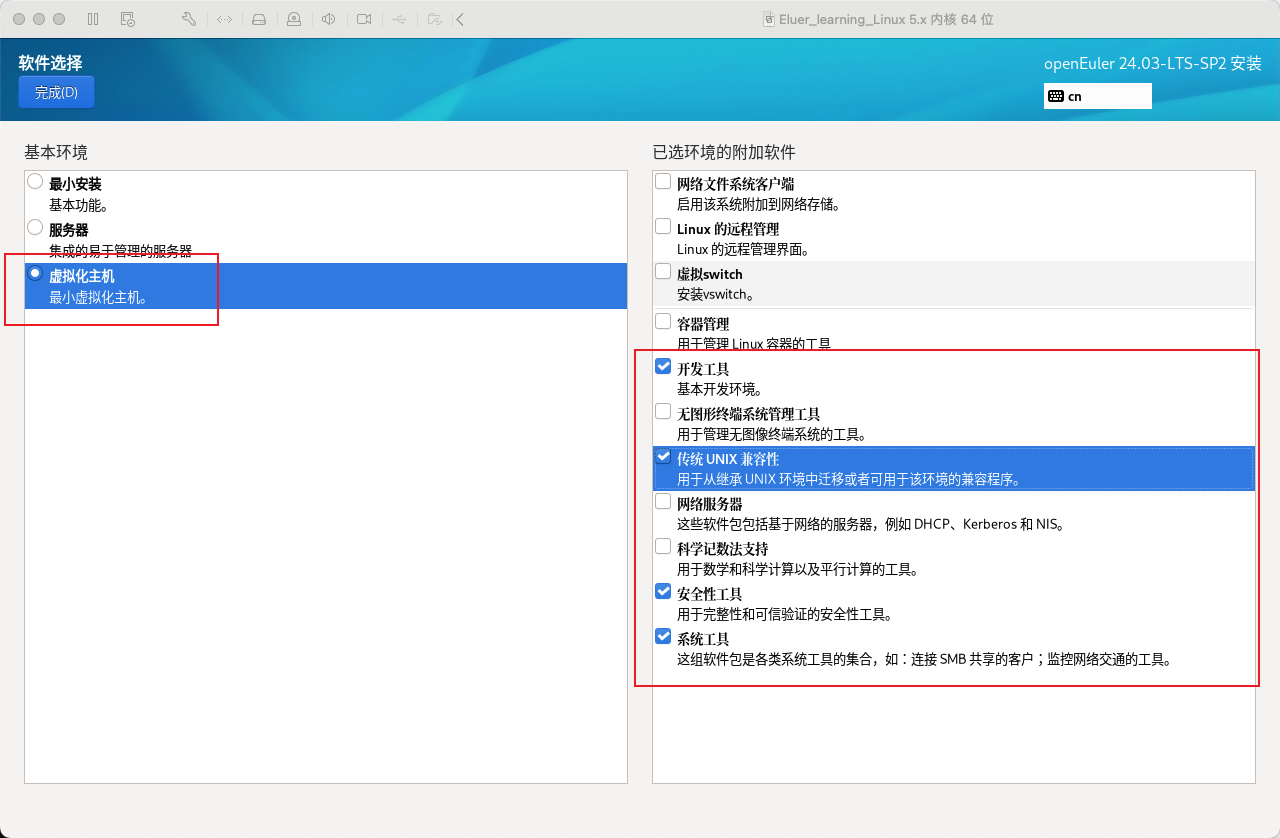Click the 已选环境的附加软件 heading

724,152
